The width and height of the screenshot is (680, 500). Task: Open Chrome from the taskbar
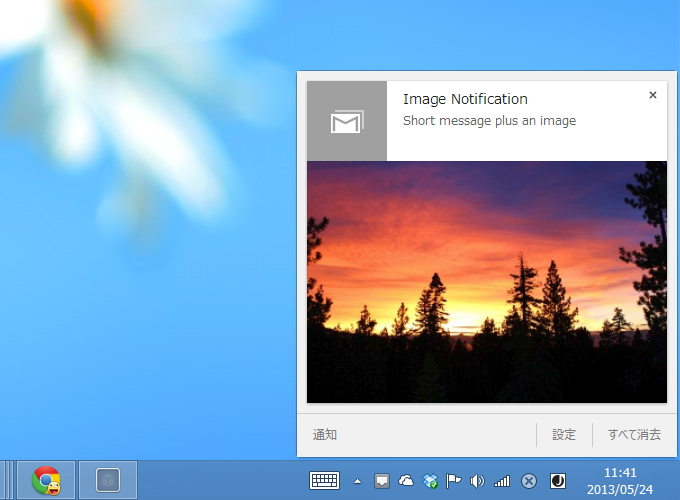click(46, 480)
